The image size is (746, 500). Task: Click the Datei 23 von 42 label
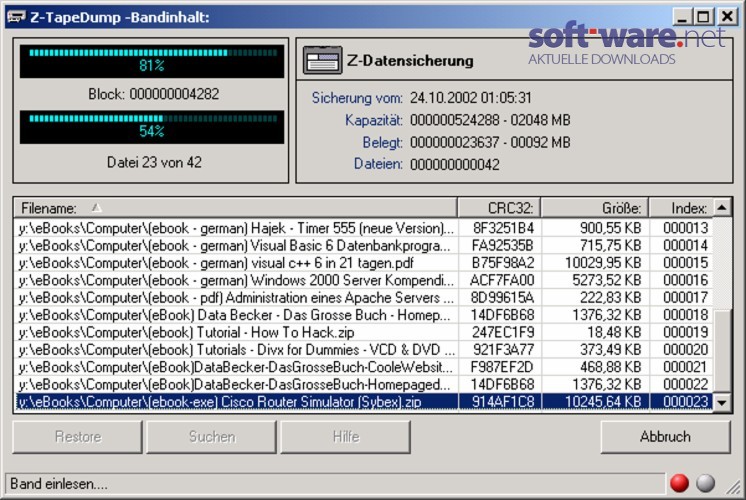(154, 162)
